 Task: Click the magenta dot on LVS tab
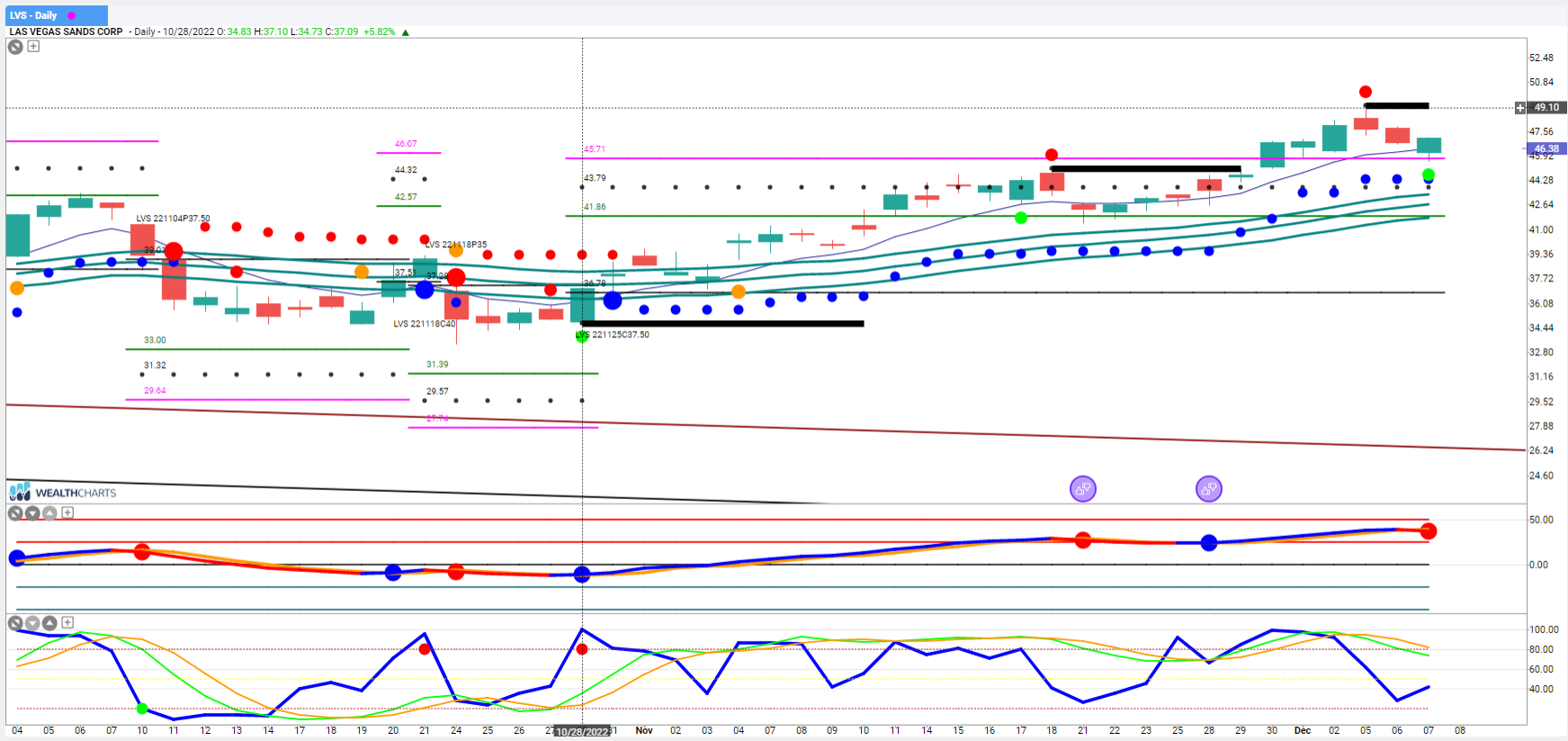click(72, 15)
